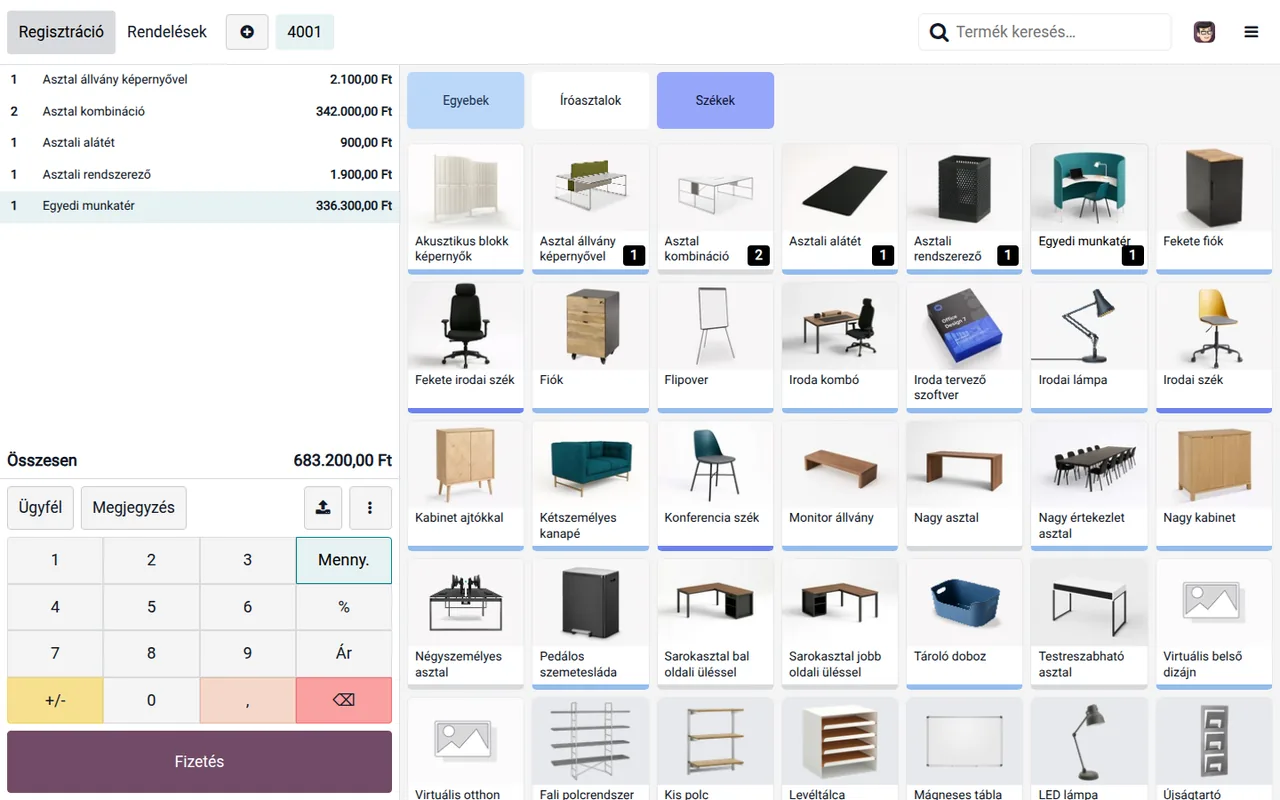Select order number 4001

pos(305,32)
